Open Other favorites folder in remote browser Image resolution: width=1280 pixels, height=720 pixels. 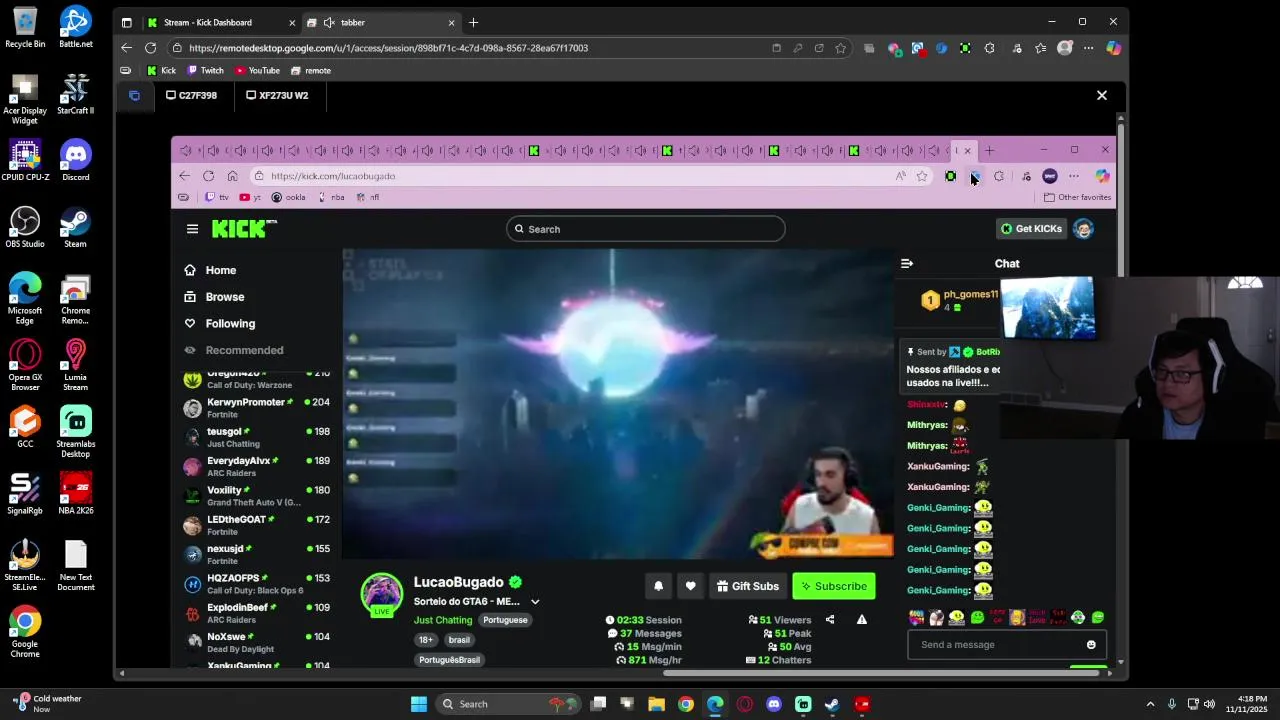[1077, 197]
